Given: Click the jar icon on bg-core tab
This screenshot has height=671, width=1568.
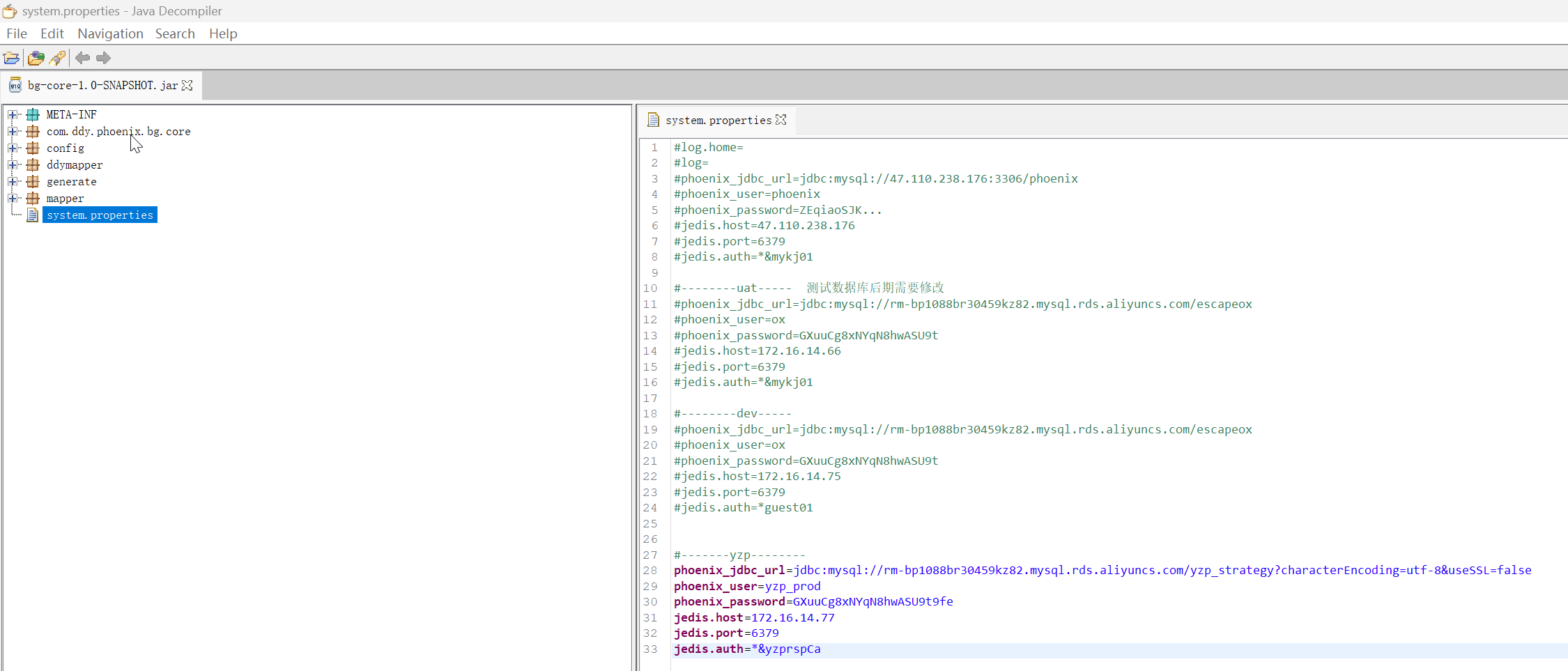Looking at the screenshot, I should 15,85.
